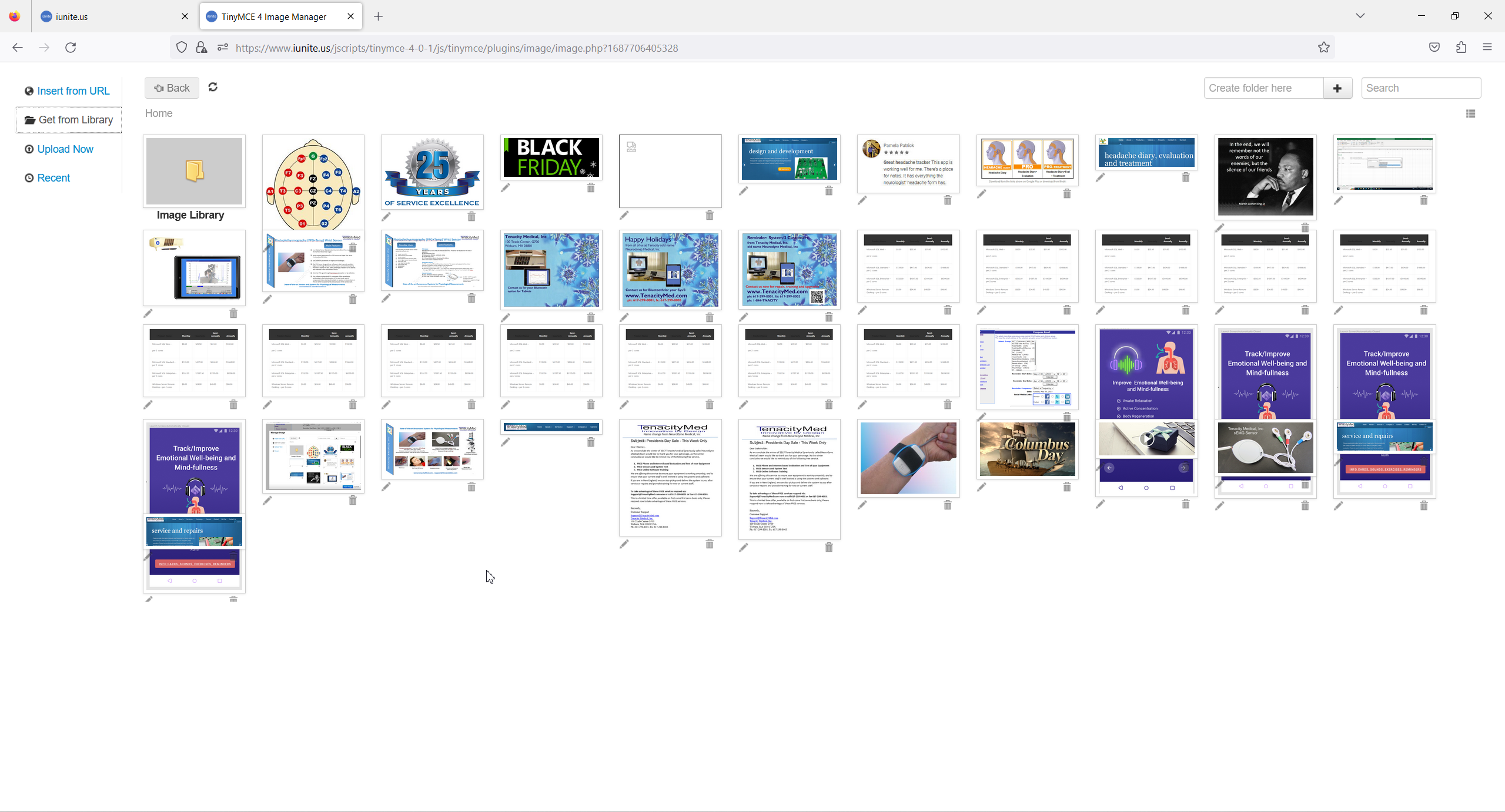Open Firefox extensions puzzle icon
The image size is (1505, 812).
[1461, 48]
